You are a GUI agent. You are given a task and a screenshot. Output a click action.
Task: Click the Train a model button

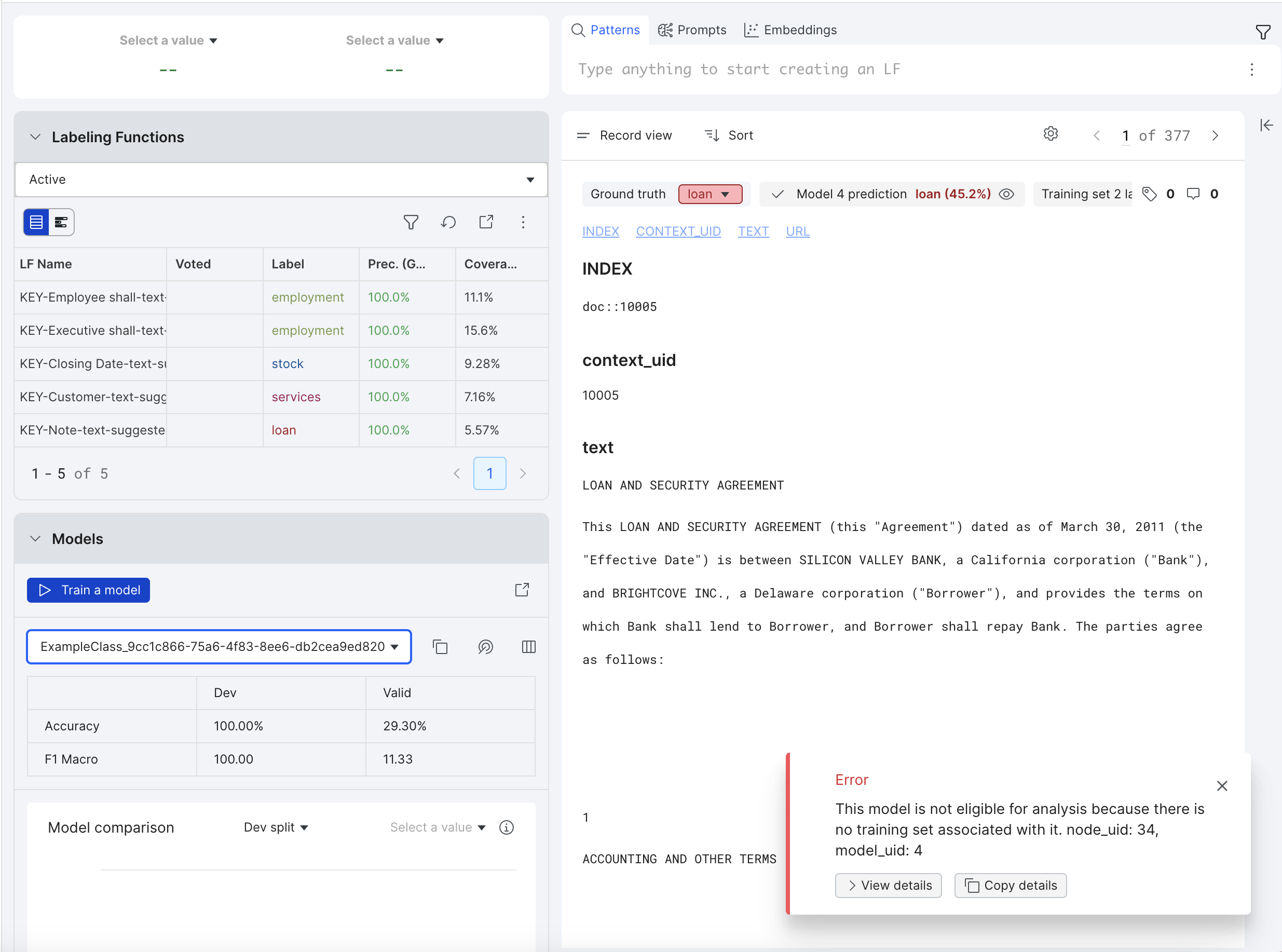(x=88, y=590)
